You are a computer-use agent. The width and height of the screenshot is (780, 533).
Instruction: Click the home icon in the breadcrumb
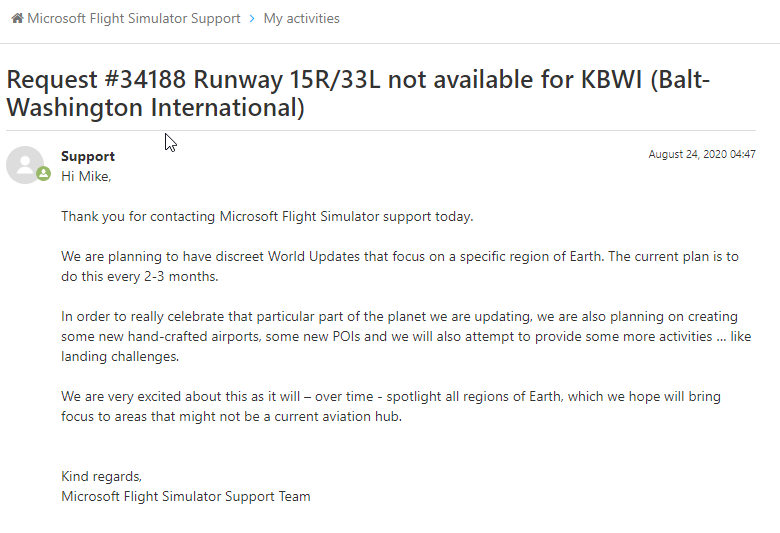coord(17,18)
